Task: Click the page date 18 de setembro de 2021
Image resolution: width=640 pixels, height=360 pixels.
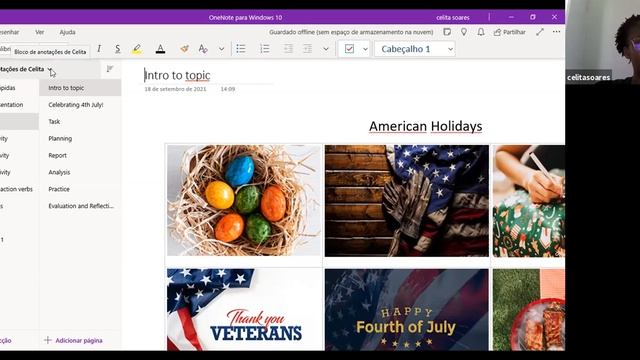Action: (175, 89)
